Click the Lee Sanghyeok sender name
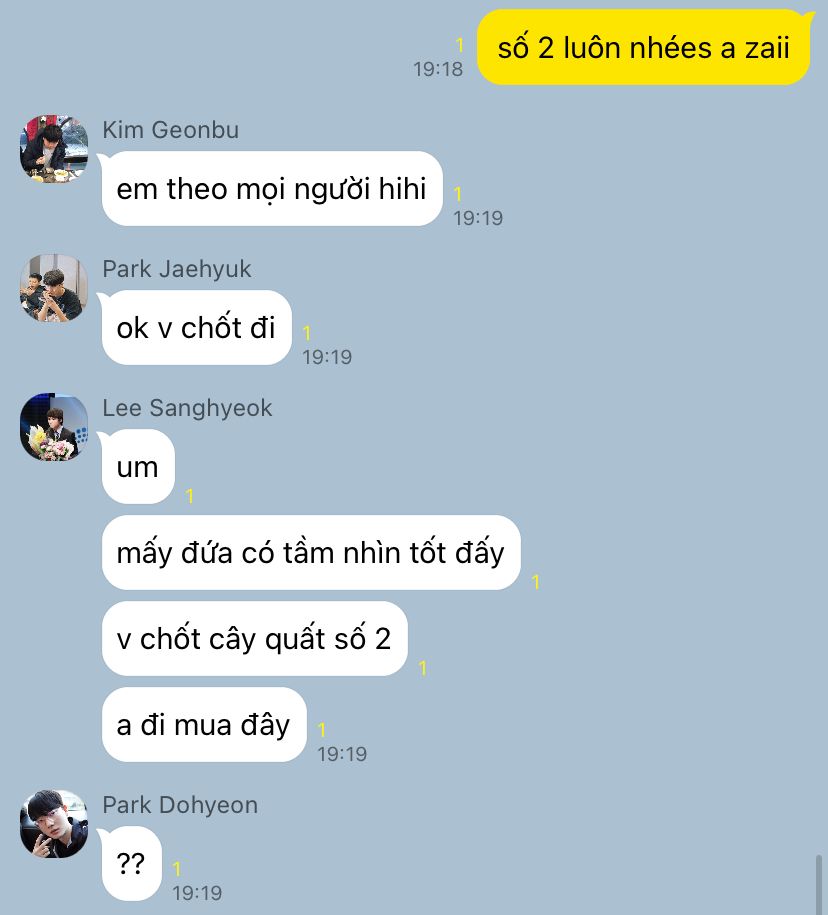The height and width of the screenshot is (915, 828). pyautogui.click(x=187, y=407)
